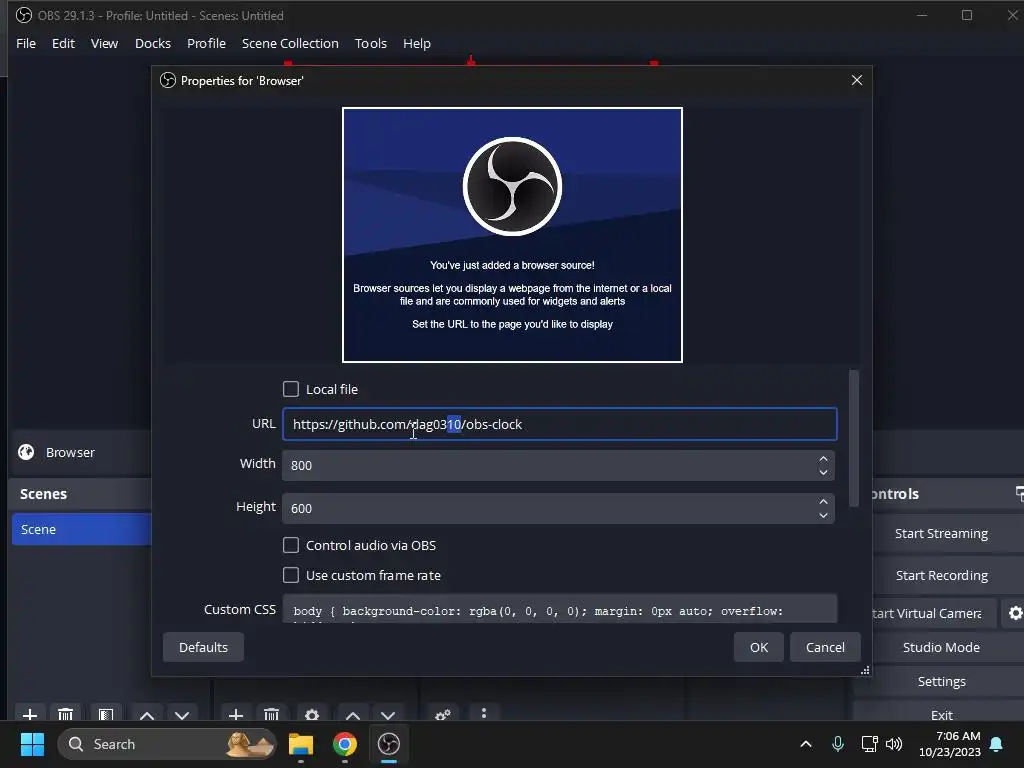
Task: Click the Defaults button
Action: point(203,647)
